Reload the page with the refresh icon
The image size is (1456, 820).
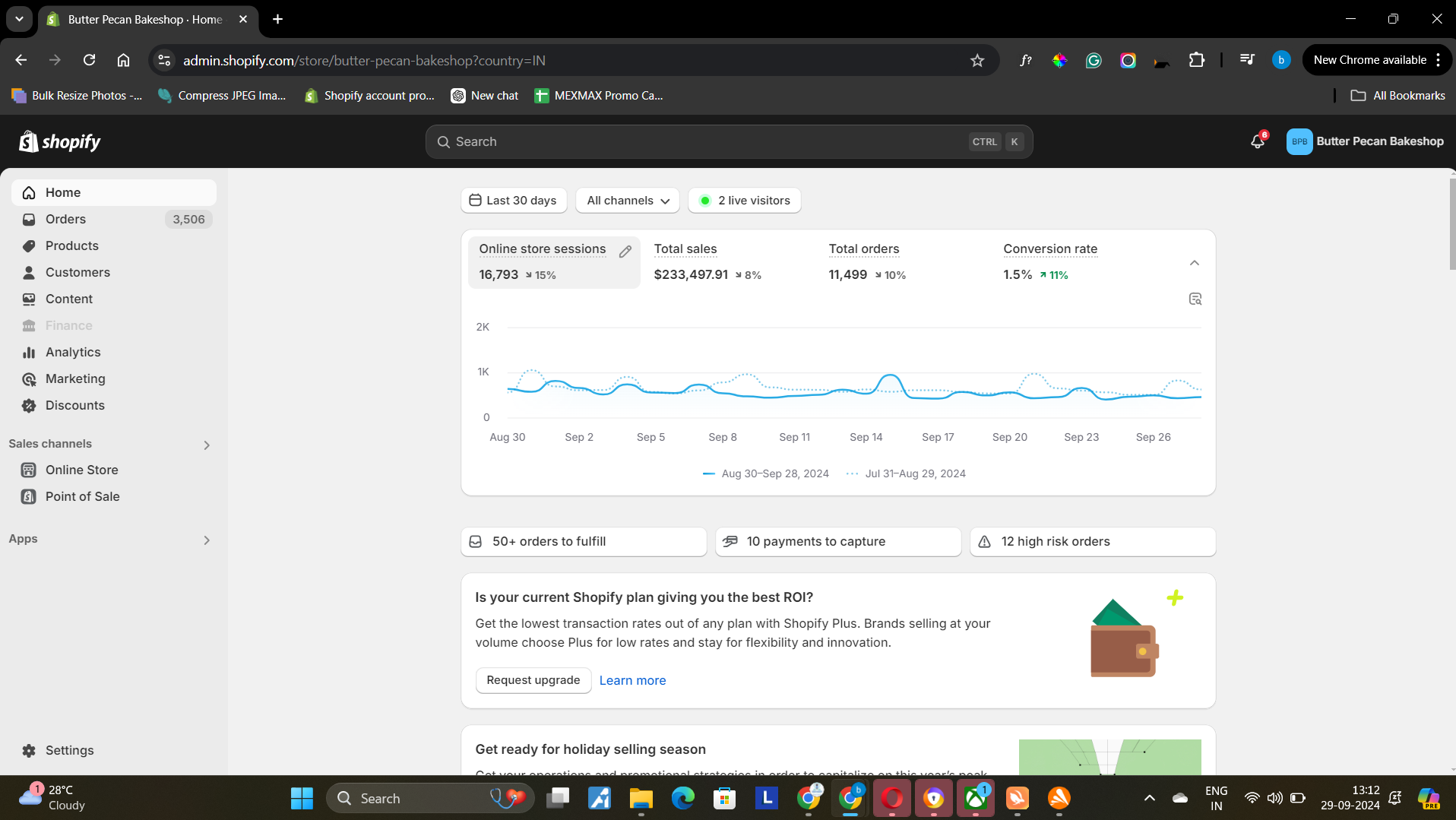coord(90,60)
